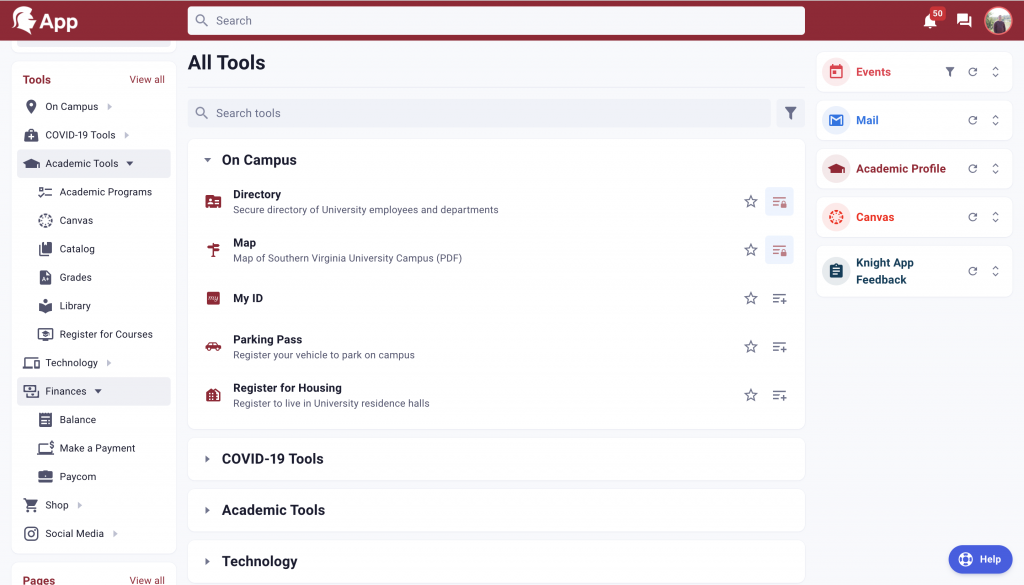Open Catalog in sidebar
The height and width of the screenshot is (585, 1024).
pyautogui.click(x=67, y=249)
